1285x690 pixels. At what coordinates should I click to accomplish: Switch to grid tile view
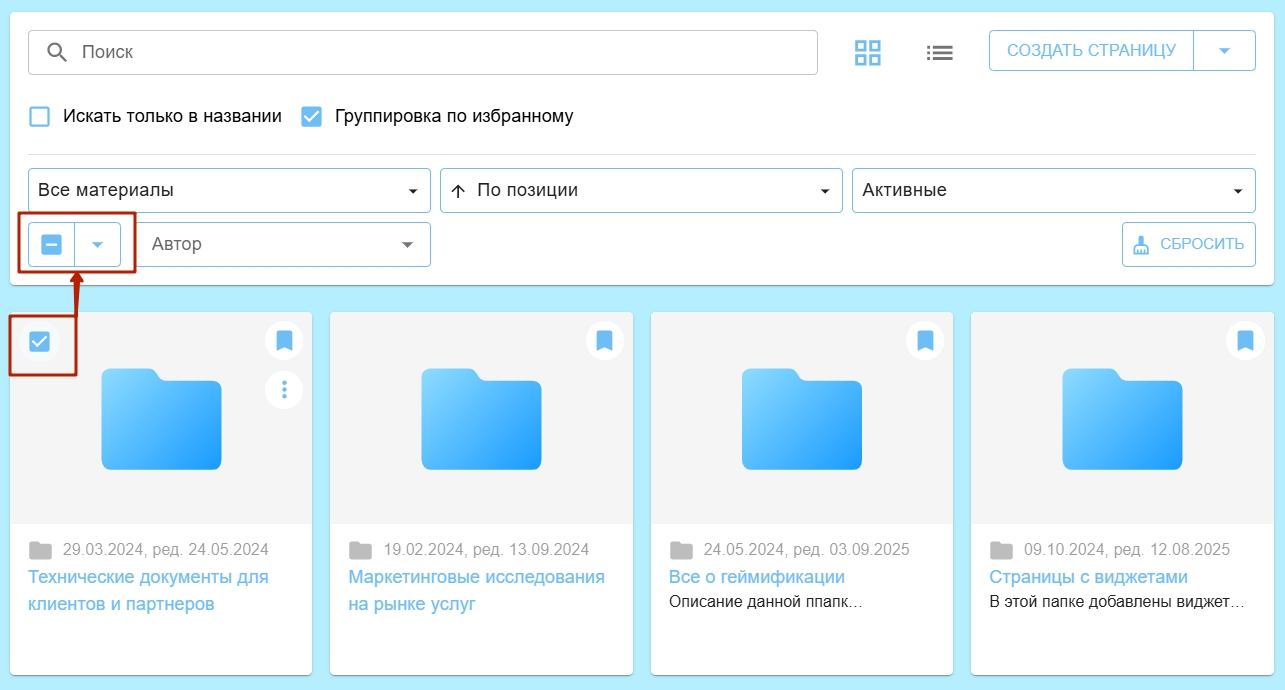pyautogui.click(x=867, y=53)
